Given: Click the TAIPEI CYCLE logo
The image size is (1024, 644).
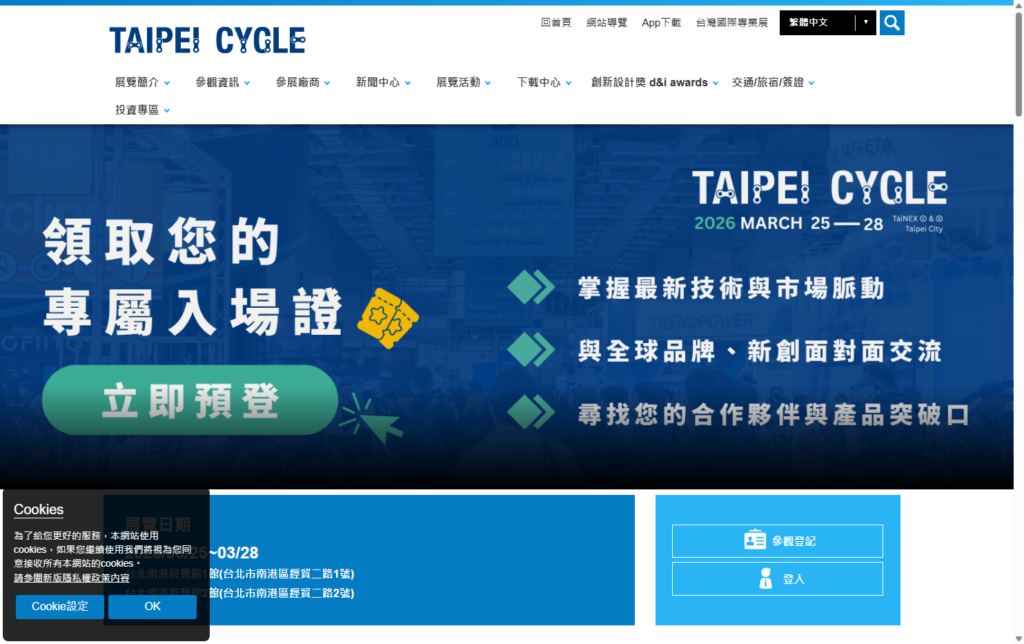Looking at the screenshot, I should click(x=207, y=40).
